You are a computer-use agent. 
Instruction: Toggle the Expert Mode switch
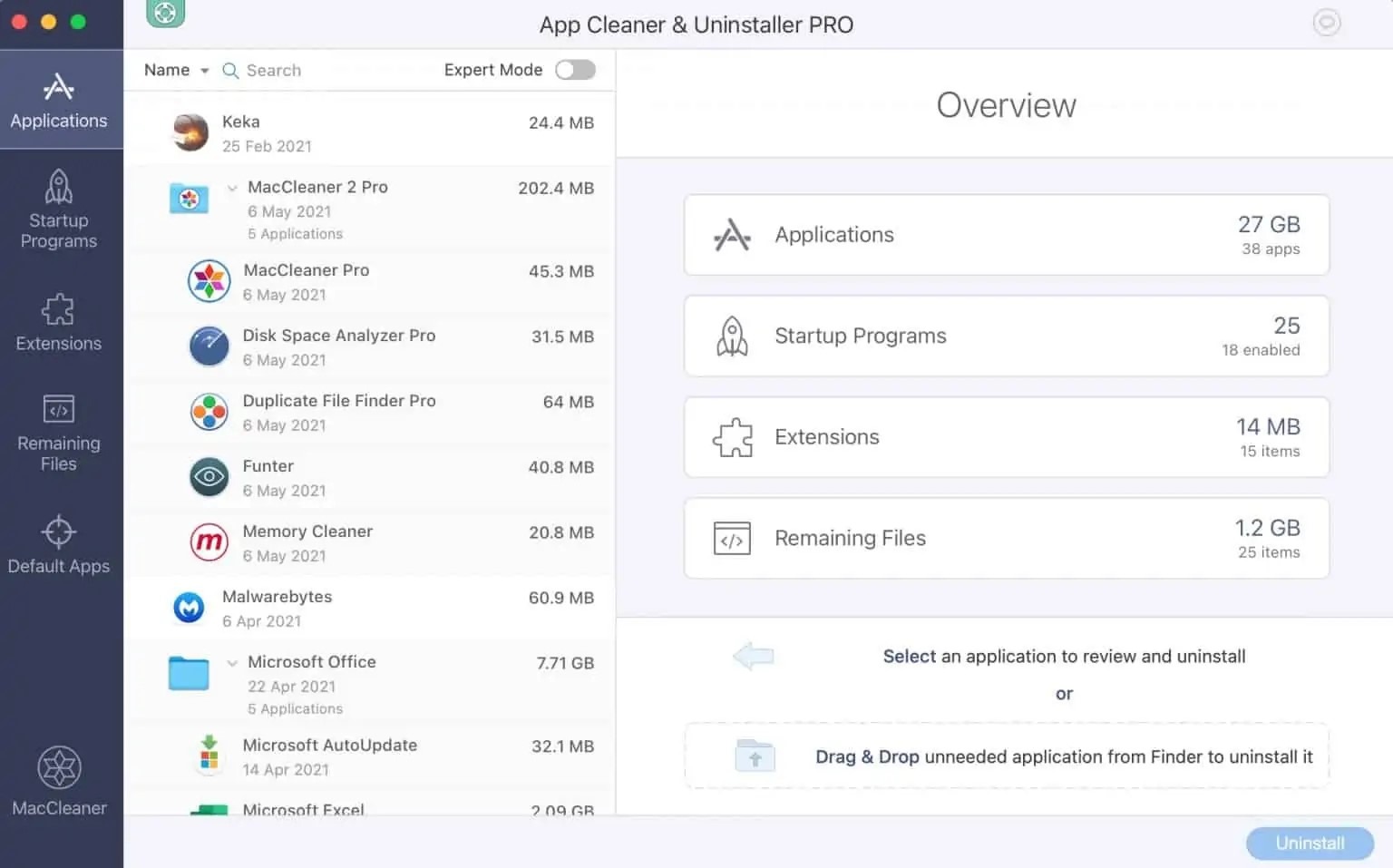click(575, 70)
